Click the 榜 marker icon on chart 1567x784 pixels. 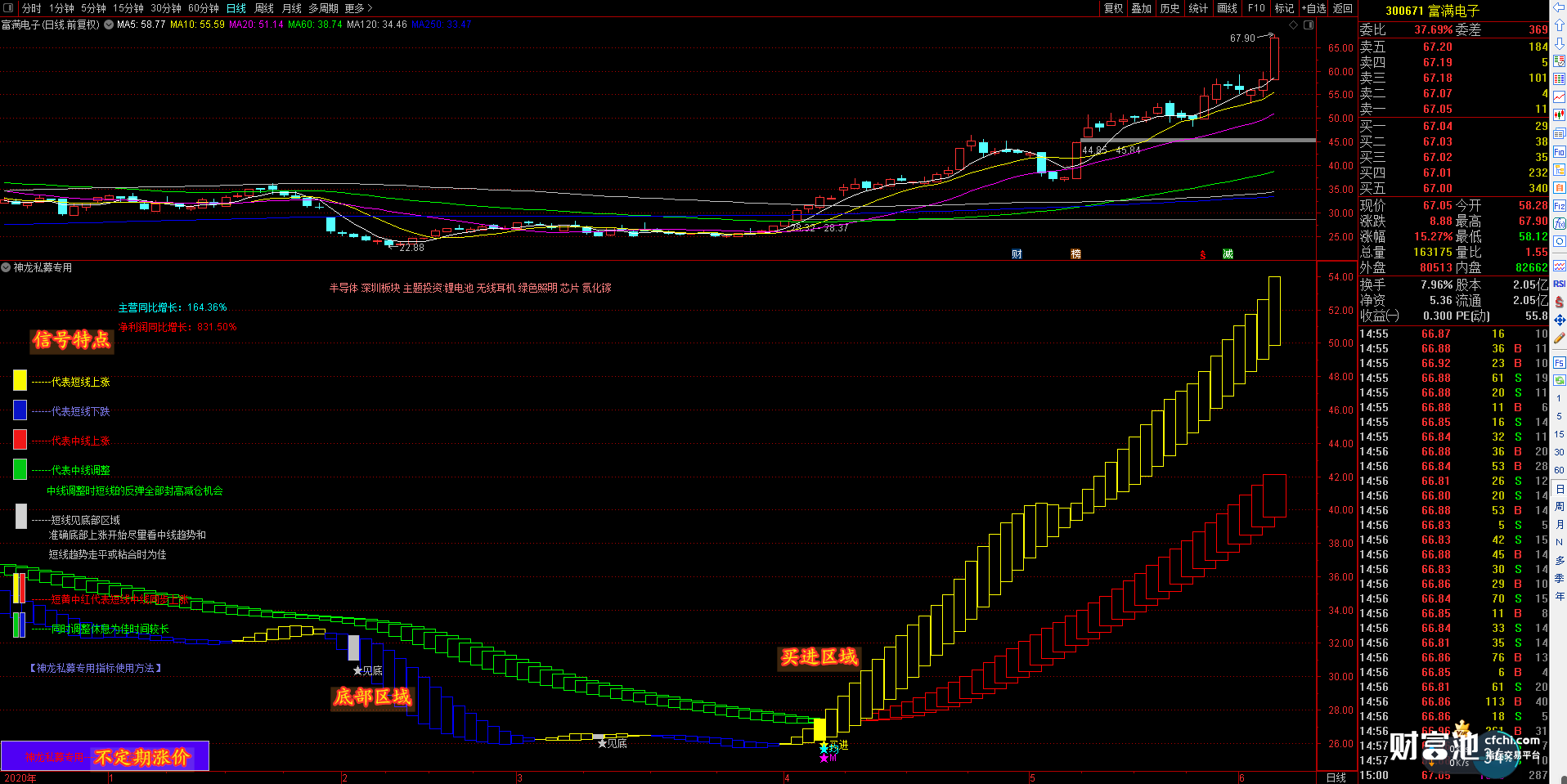tap(1075, 254)
